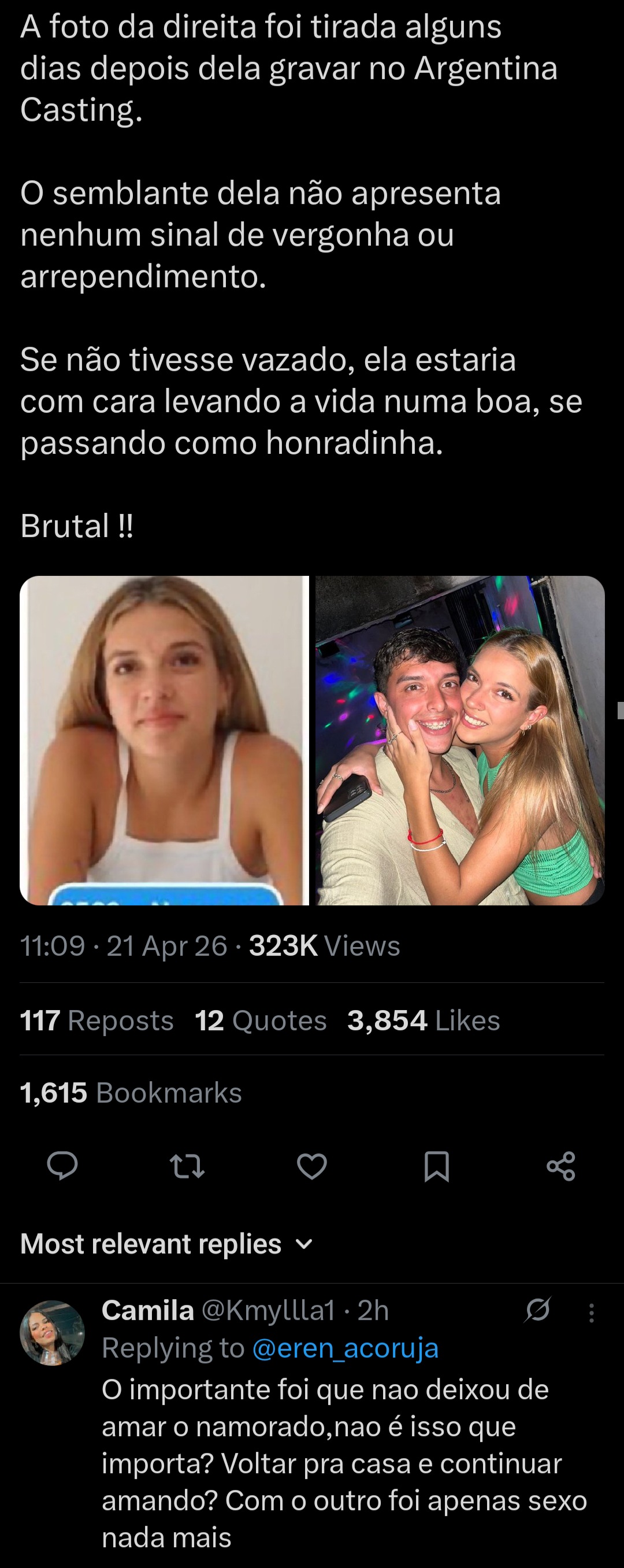Show the 3,854 Likes list
624x1568 pixels.
424,1021
